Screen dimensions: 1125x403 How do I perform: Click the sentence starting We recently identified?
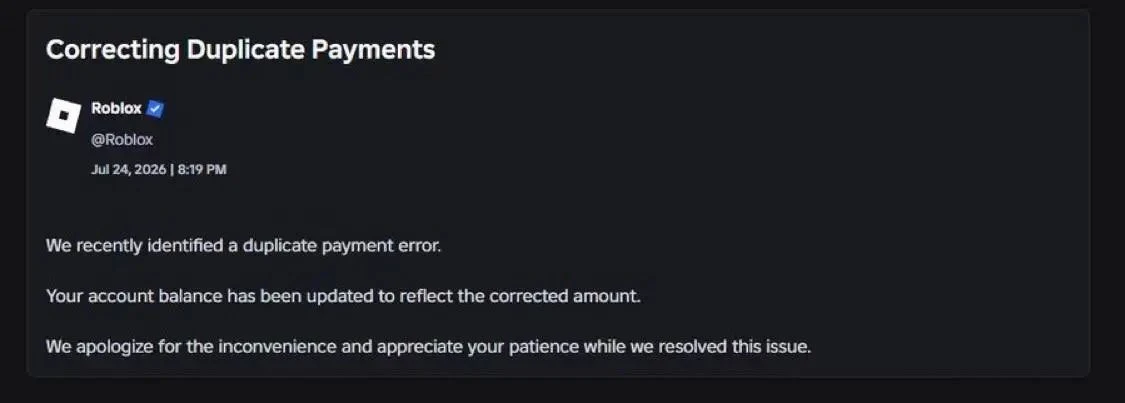pos(243,246)
